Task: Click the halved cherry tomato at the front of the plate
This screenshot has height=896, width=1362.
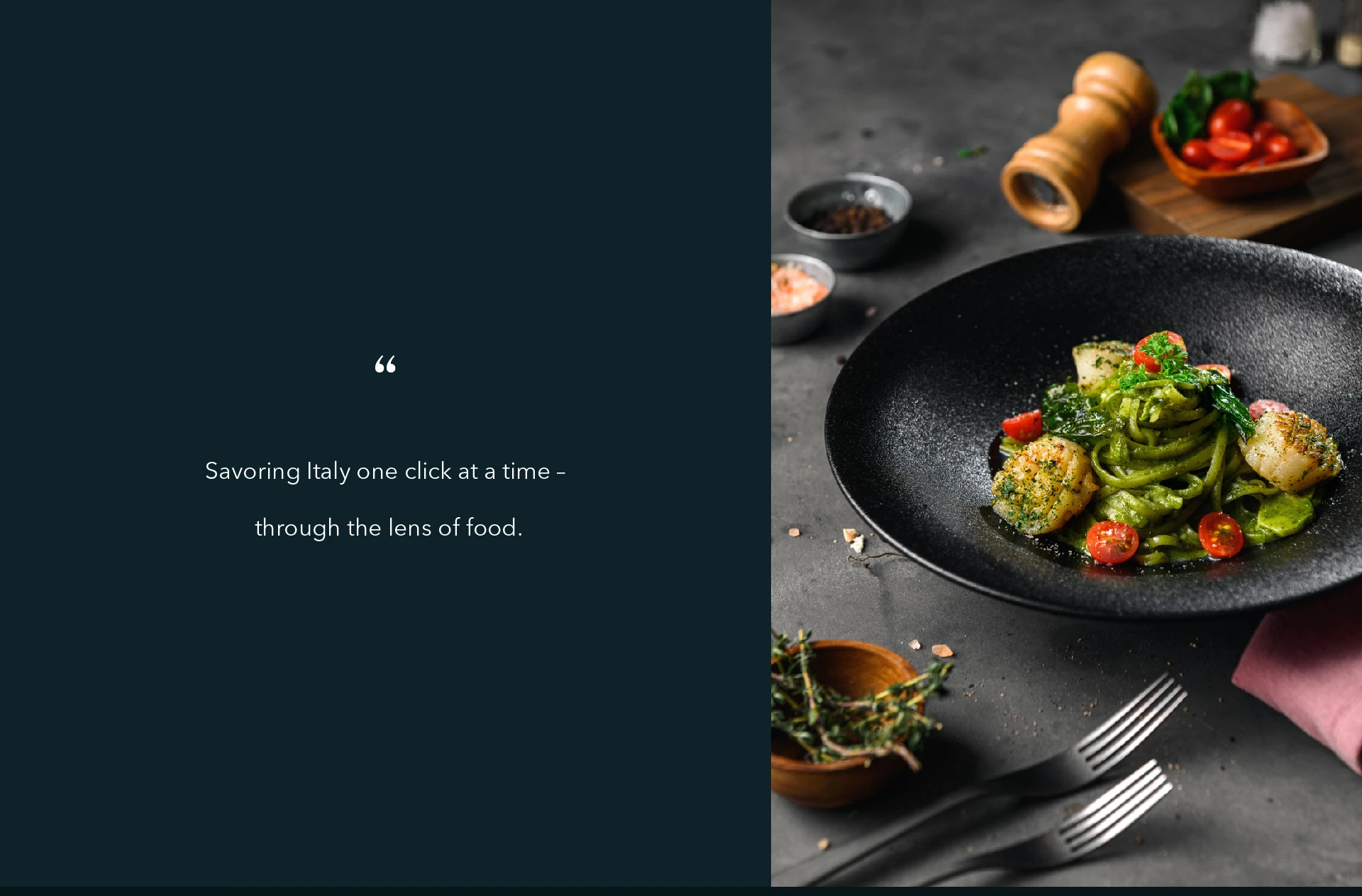Action: tap(1112, 542)
